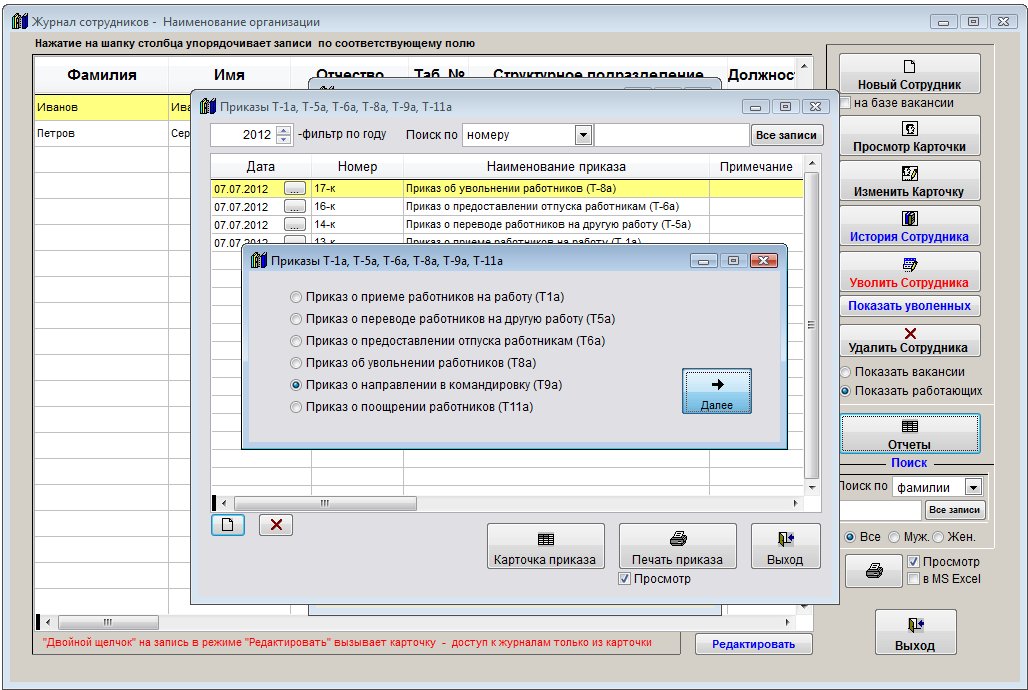The height and width of the screenshot is (690, 1028).
Task: Click Должность column header
Action: click(x=761, y=75)
